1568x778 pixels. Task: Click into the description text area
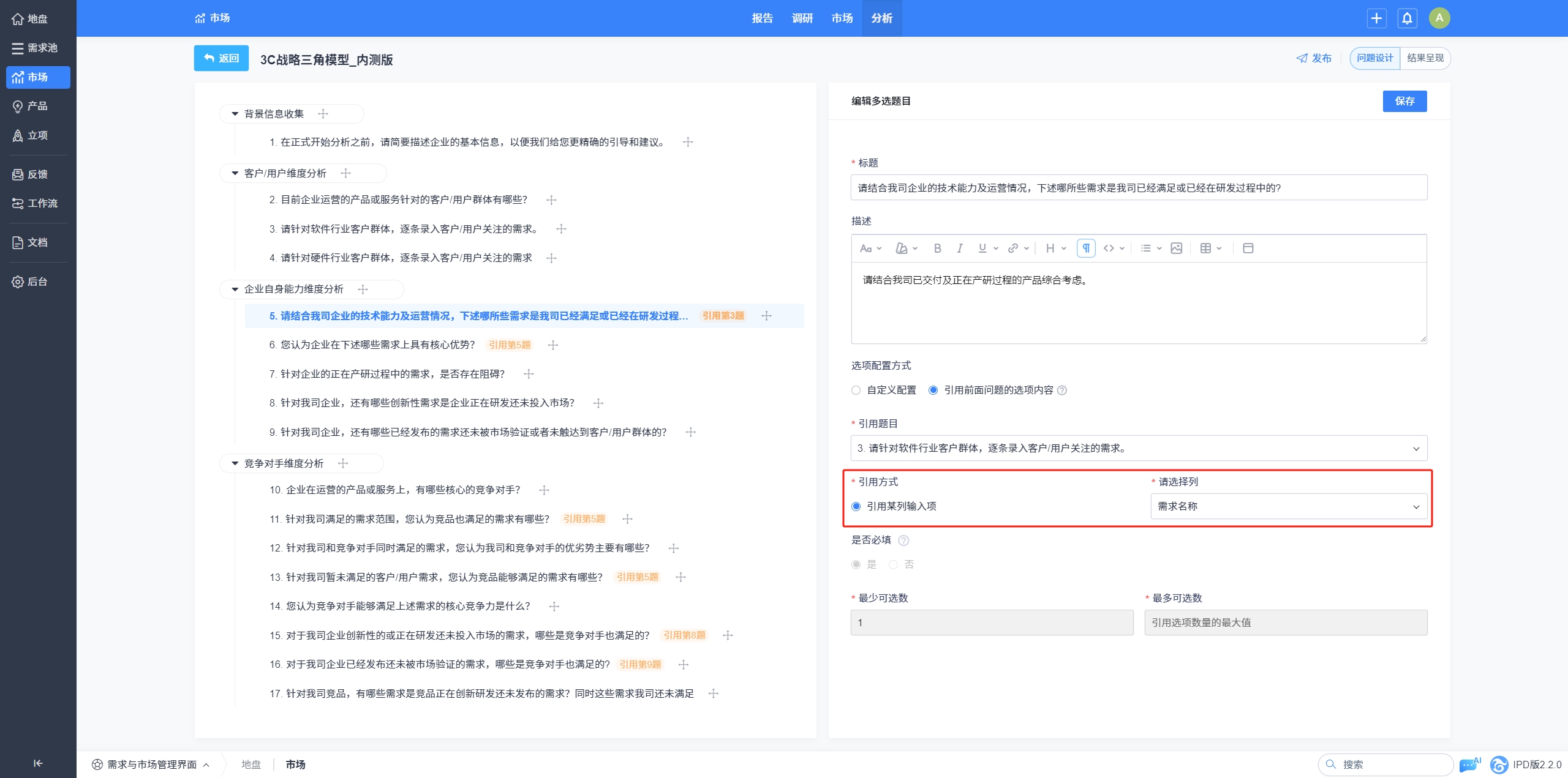(1139, 303)
